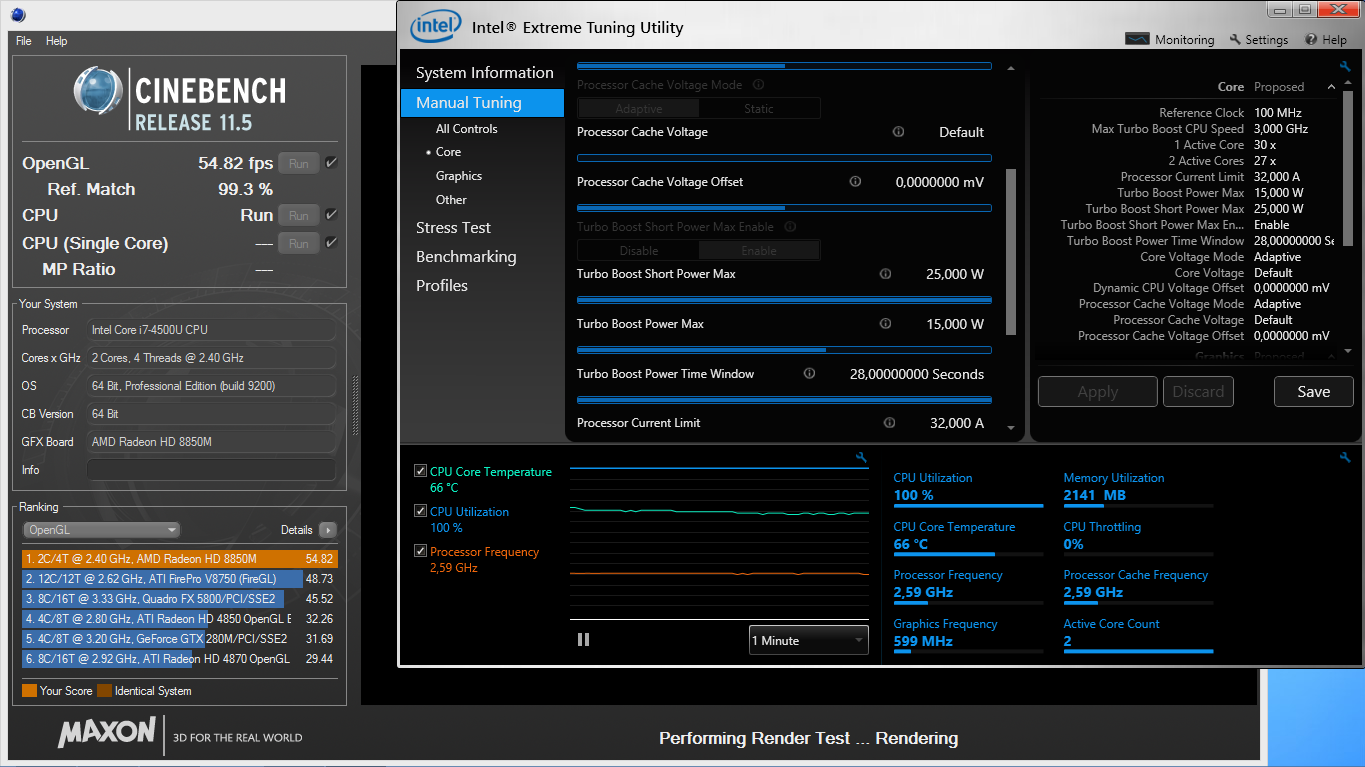Click info icon for Turbo Boost Power Time Window
1365x767 pixels.
click(809, 374)
